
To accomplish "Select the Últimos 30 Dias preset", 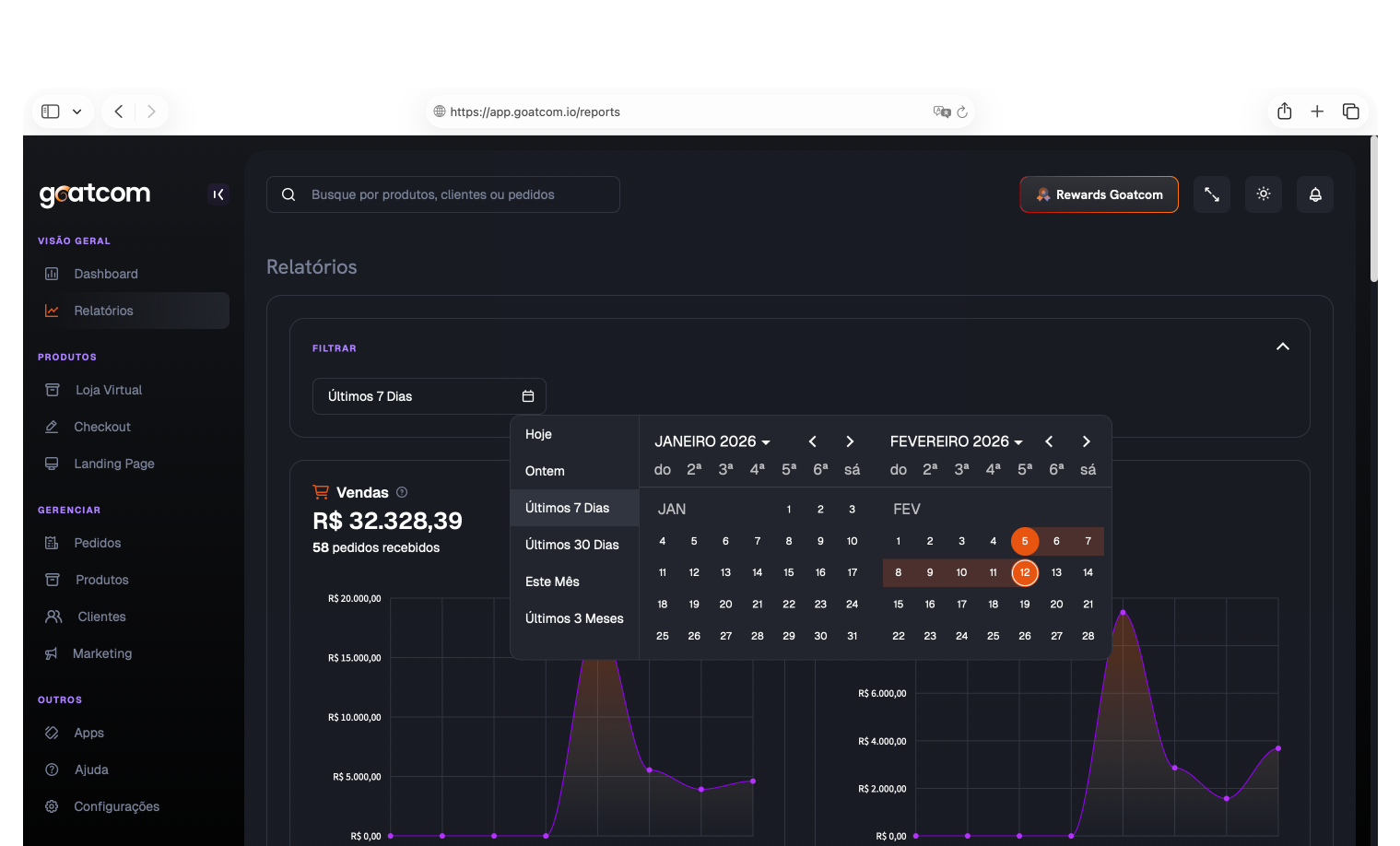I will point(571,545).
